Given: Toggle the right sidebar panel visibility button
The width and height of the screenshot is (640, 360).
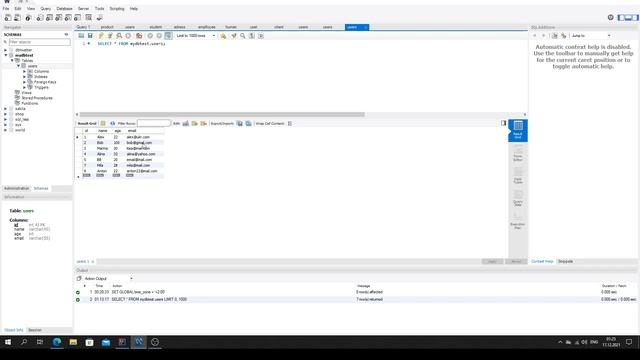Looking at the screenshot, I should 635,18.
